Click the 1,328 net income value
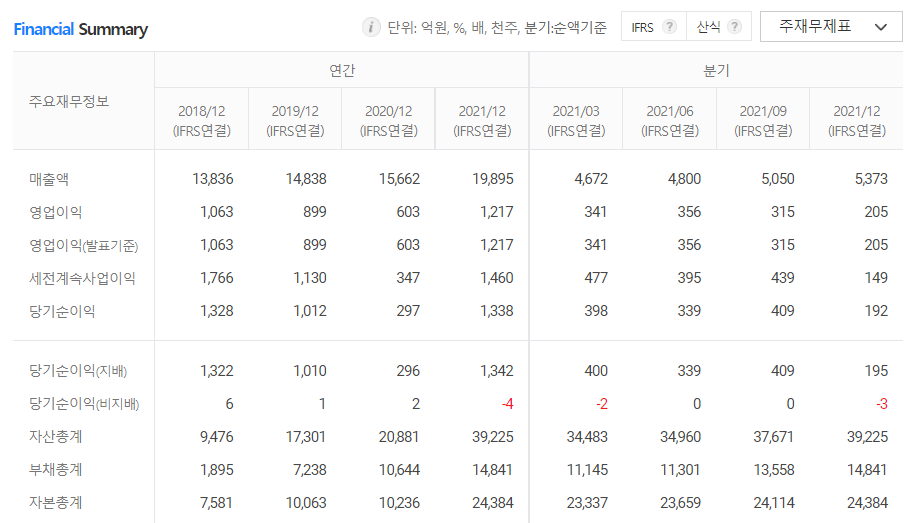 pyautogui.click(x=217, y=311)
